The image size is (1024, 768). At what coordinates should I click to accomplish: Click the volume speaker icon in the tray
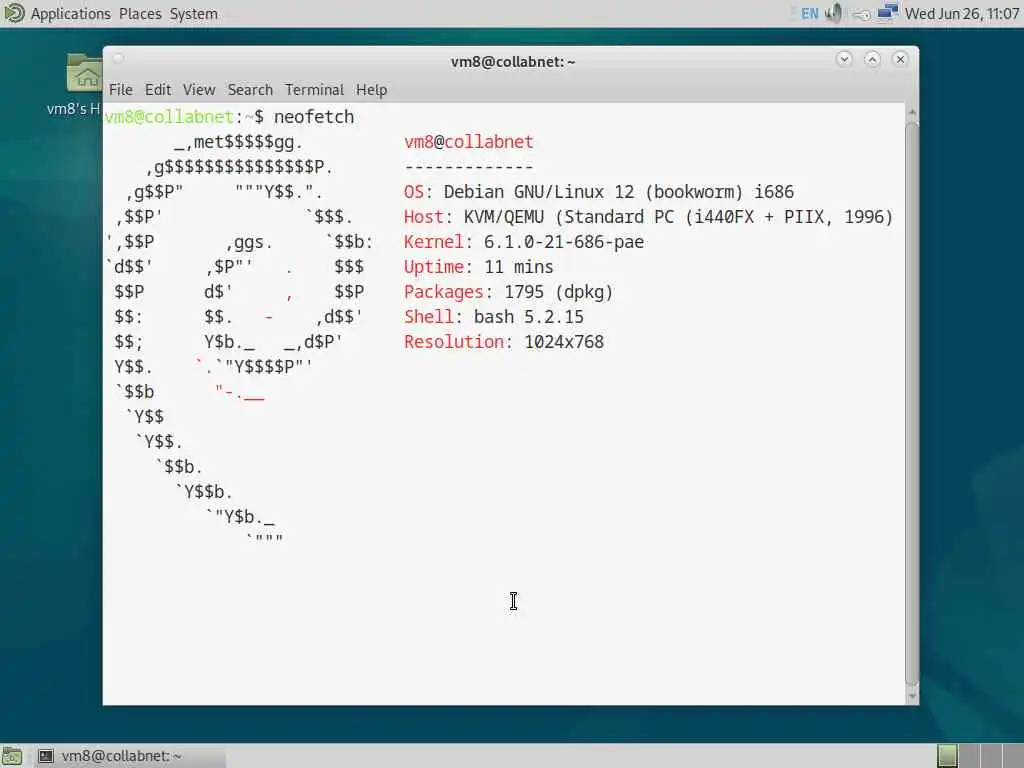coord(834,14)
